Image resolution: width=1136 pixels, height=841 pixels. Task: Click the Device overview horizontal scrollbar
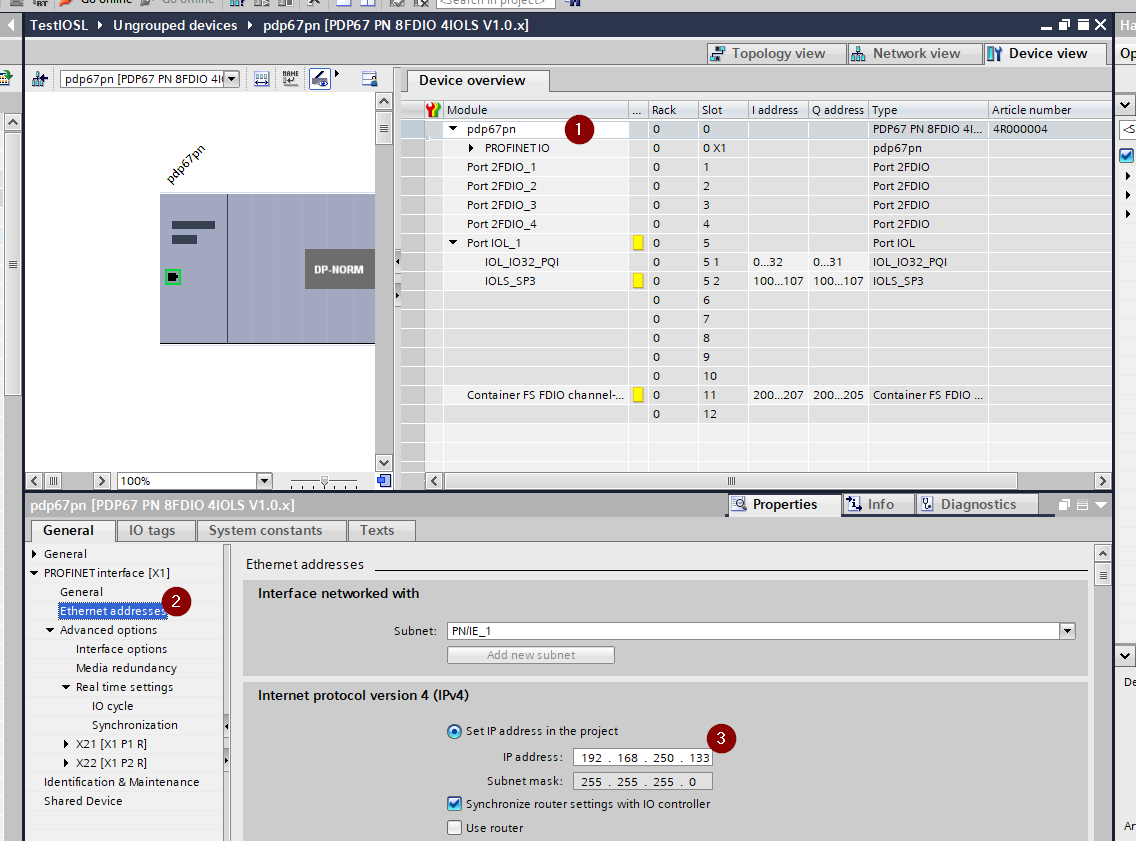point(731,481)
